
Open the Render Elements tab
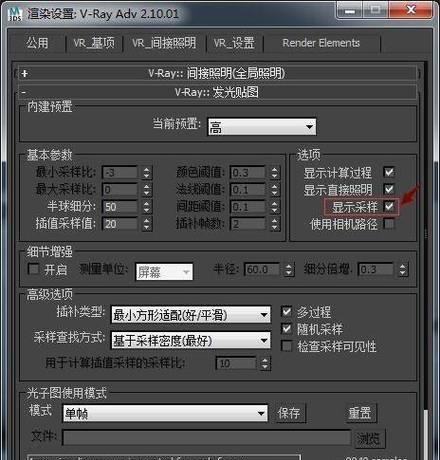321,43
